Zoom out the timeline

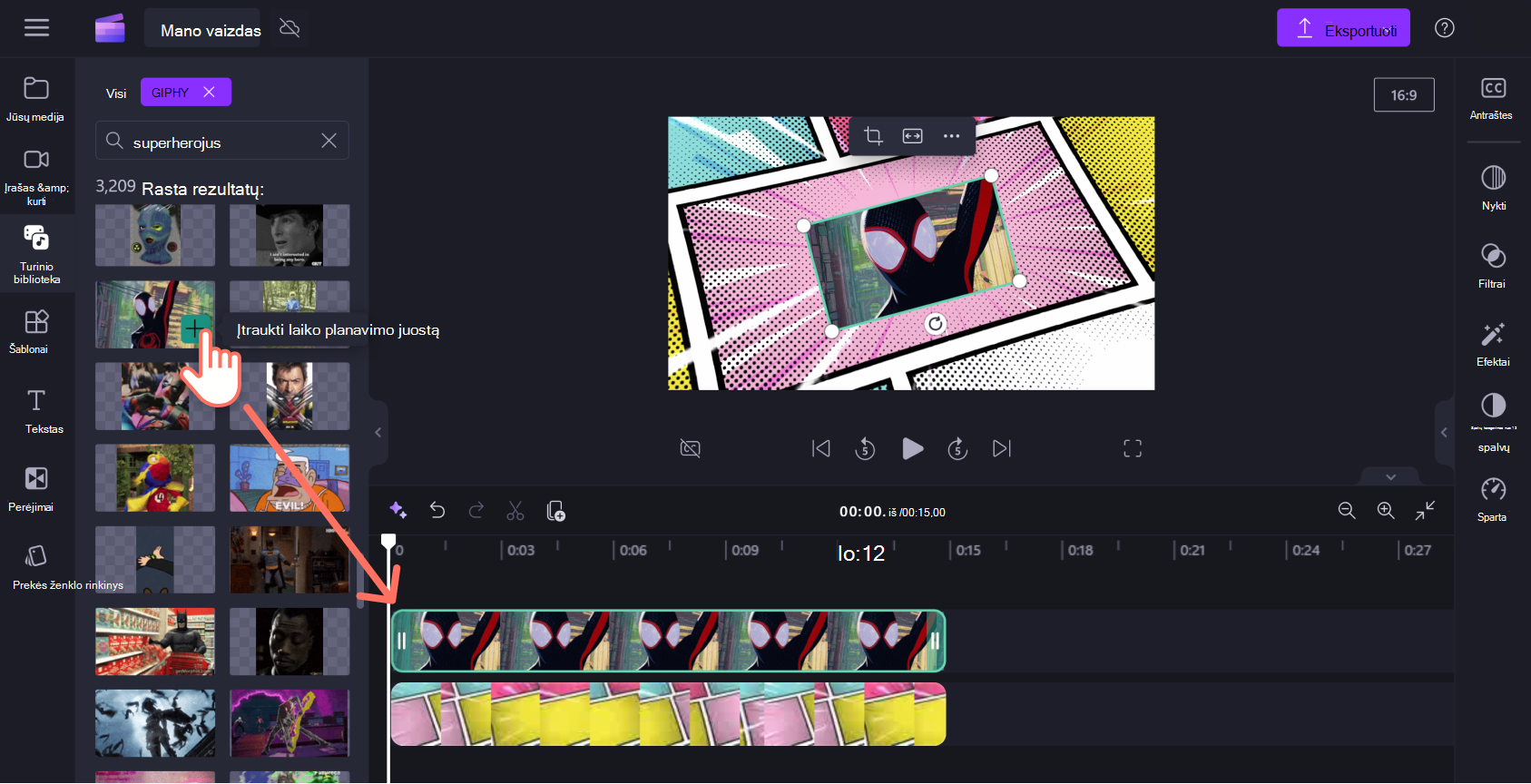[1347, 511]
